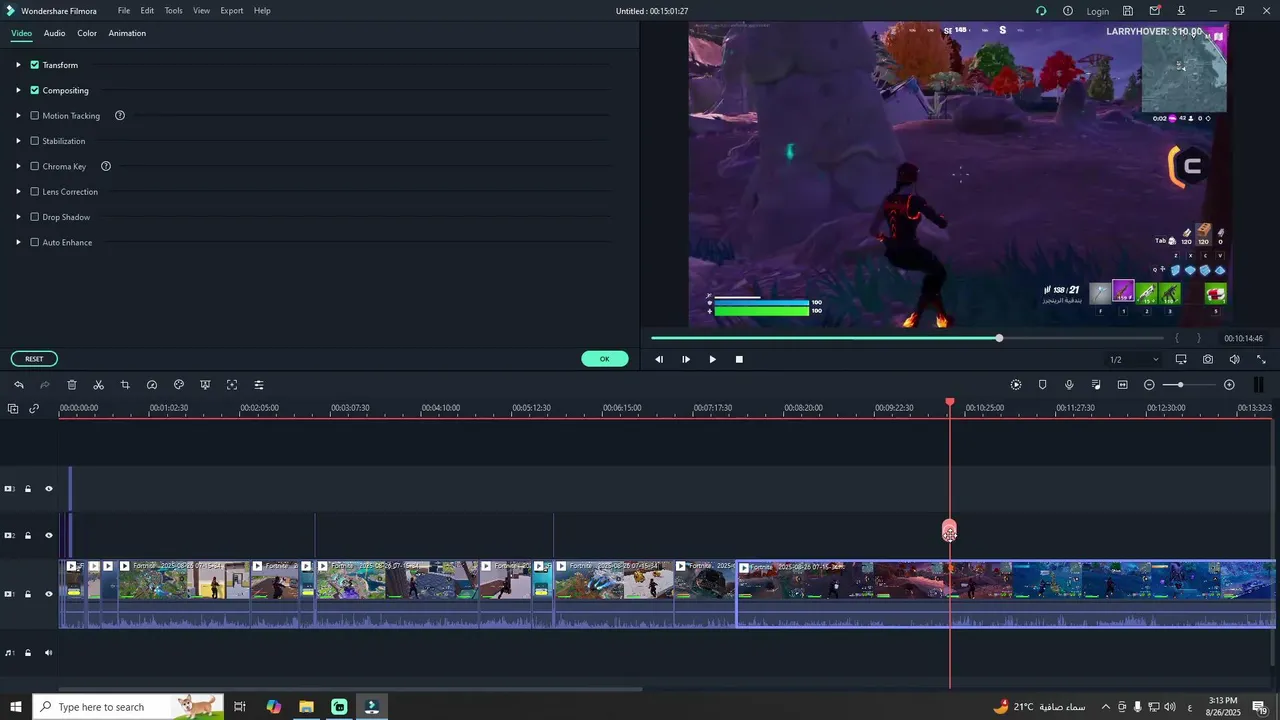This screenshot has height=720, width=1280.
Task: Open the Tools menu
Action: tap(174, 11)
